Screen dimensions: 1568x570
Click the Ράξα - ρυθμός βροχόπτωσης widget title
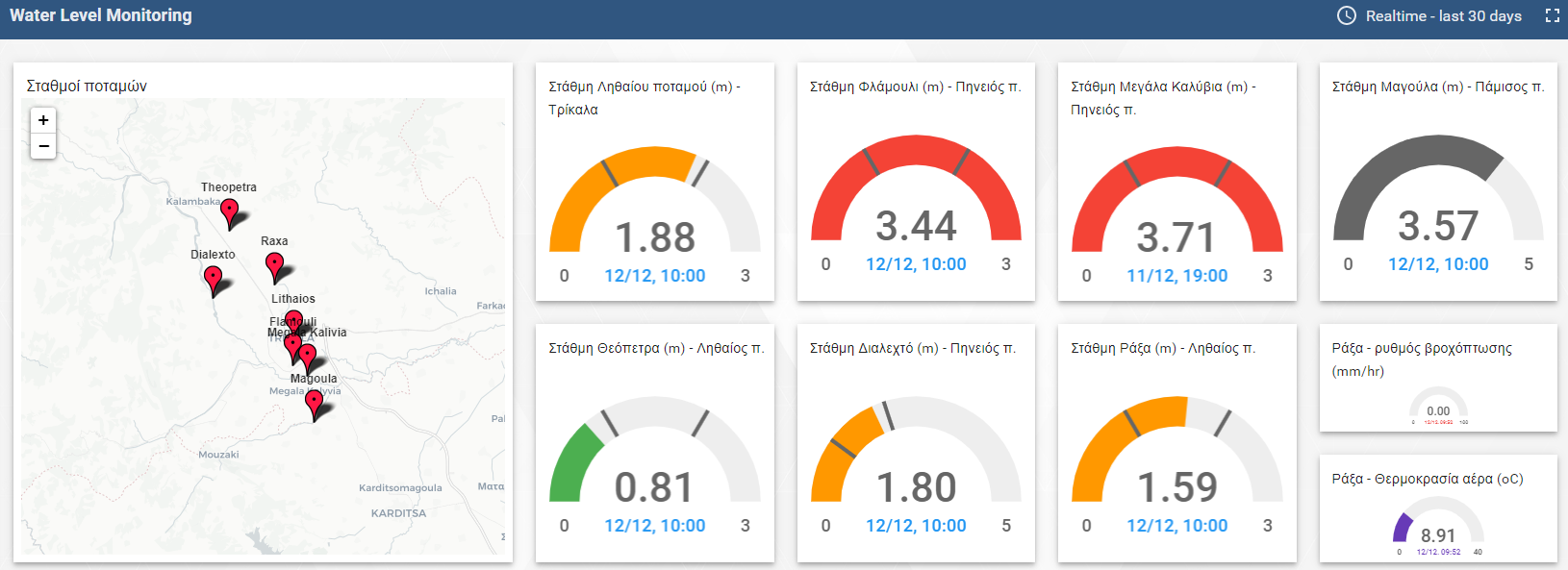point(1422,359)
